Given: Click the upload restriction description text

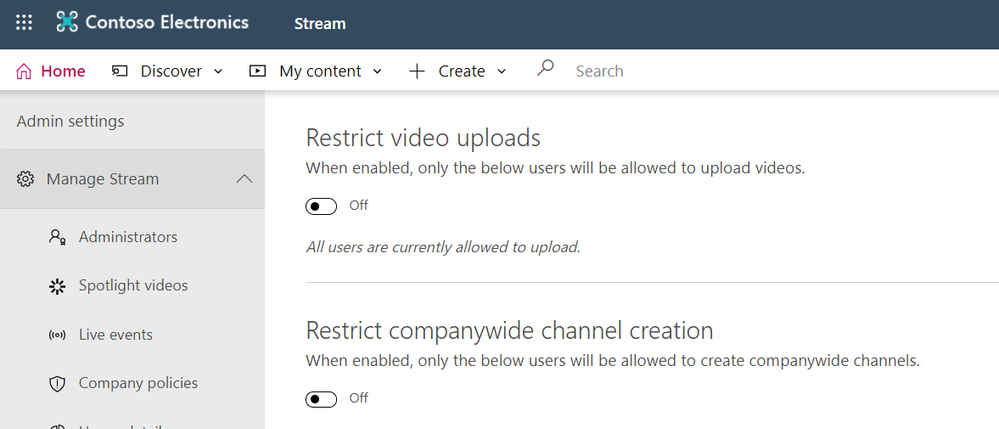Looking at the screenshot, I should point(556,168).
